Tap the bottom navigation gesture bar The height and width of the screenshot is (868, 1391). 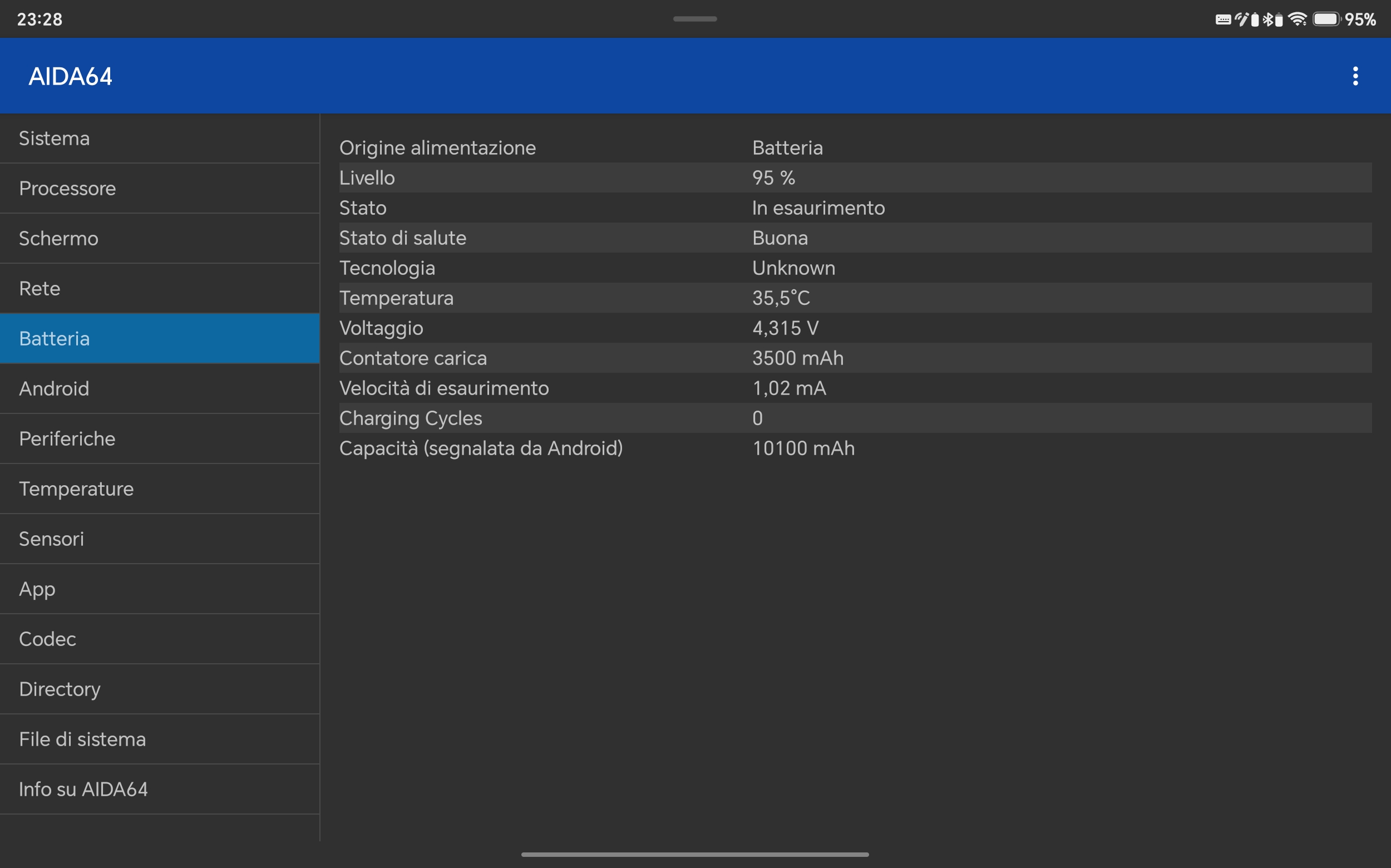pos(694,855)
